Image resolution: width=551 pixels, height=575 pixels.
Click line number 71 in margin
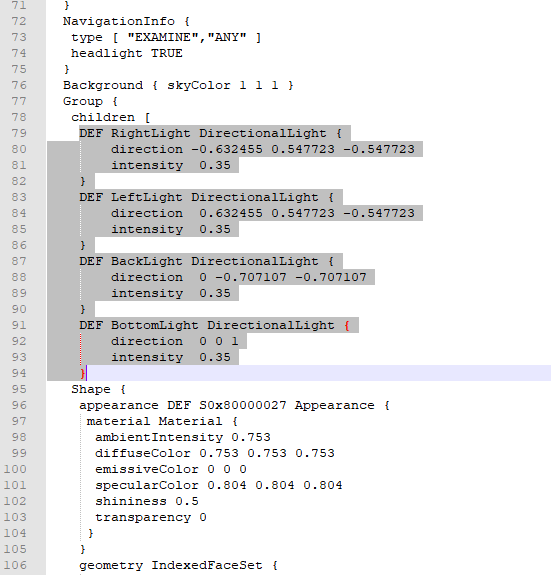[19, 6]
